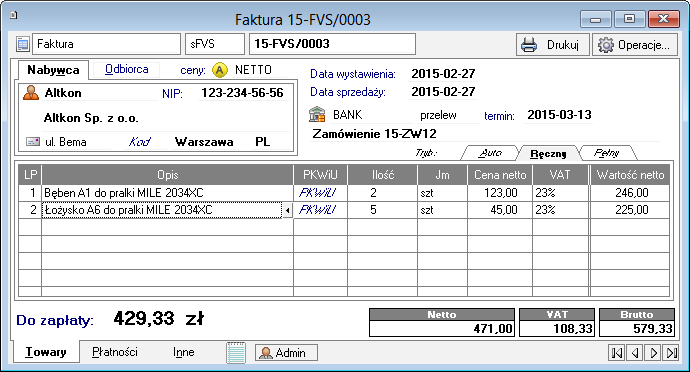
Task: Open the Towary bottom tab
Action: pos(46,352)
